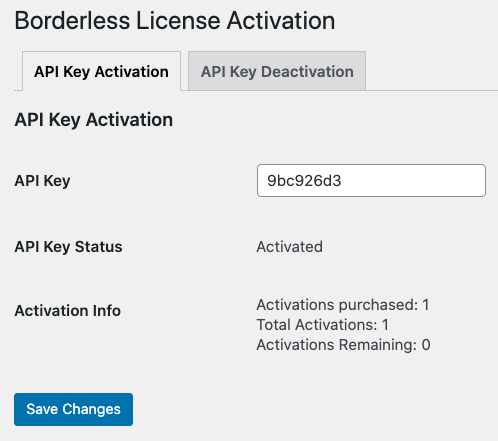The image size is (498, 441).
Task: Click the word Borderless in page title
Action: click(72, 21)
